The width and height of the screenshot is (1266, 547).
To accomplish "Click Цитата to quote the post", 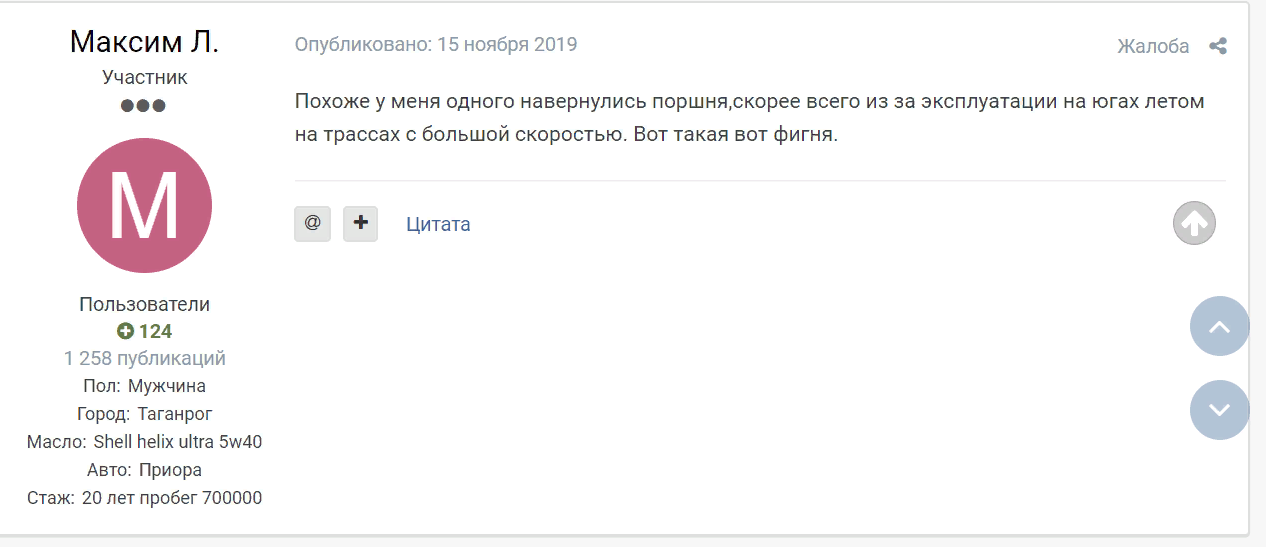I will 438,224.
